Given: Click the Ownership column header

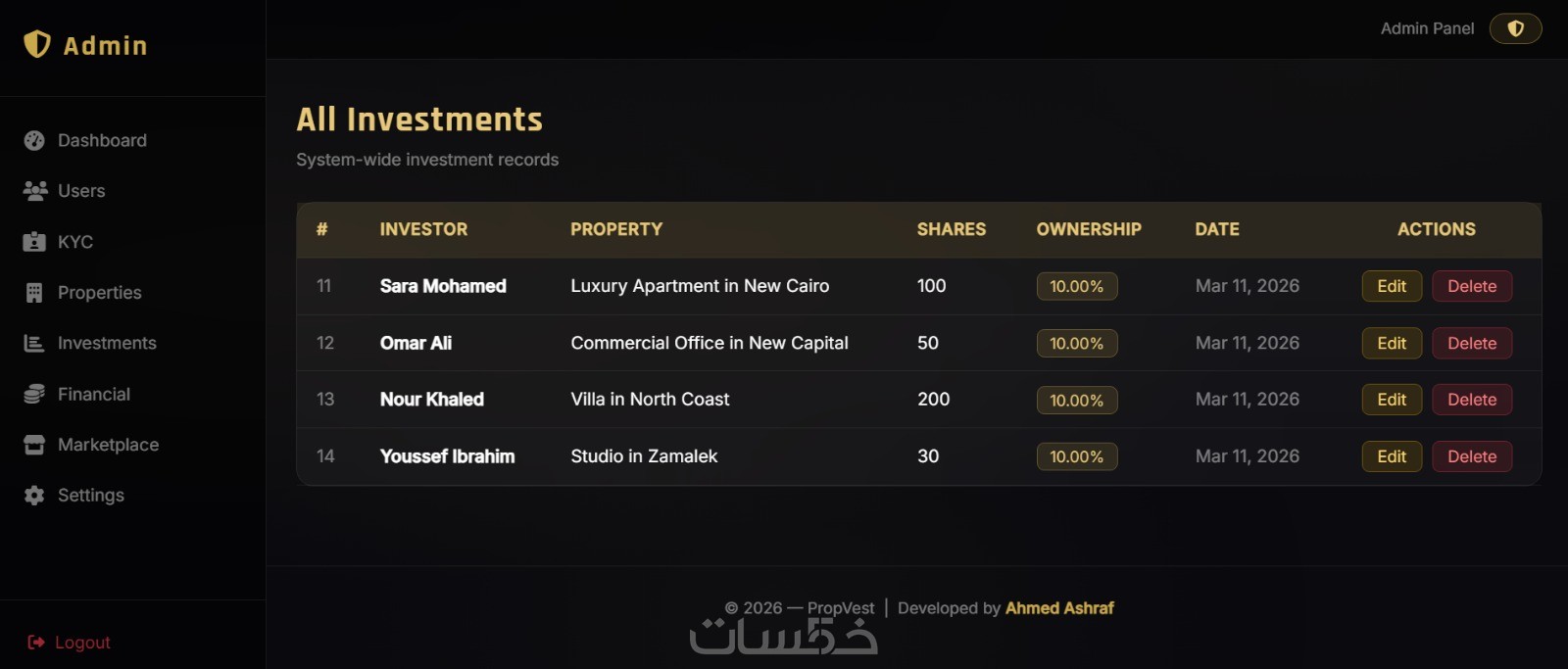Looking at the screenshot, I should point(1089,229).
